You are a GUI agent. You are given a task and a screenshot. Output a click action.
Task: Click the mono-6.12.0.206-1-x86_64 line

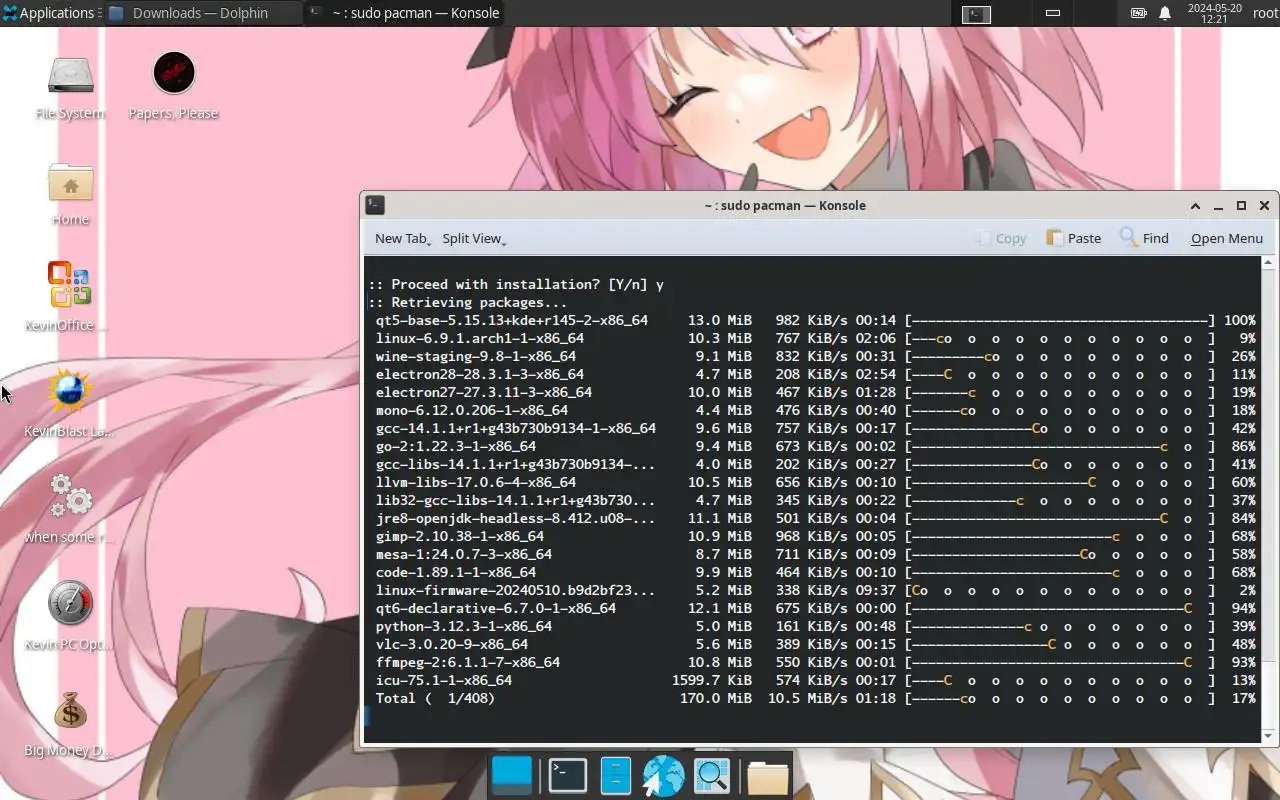coord(815,410)
